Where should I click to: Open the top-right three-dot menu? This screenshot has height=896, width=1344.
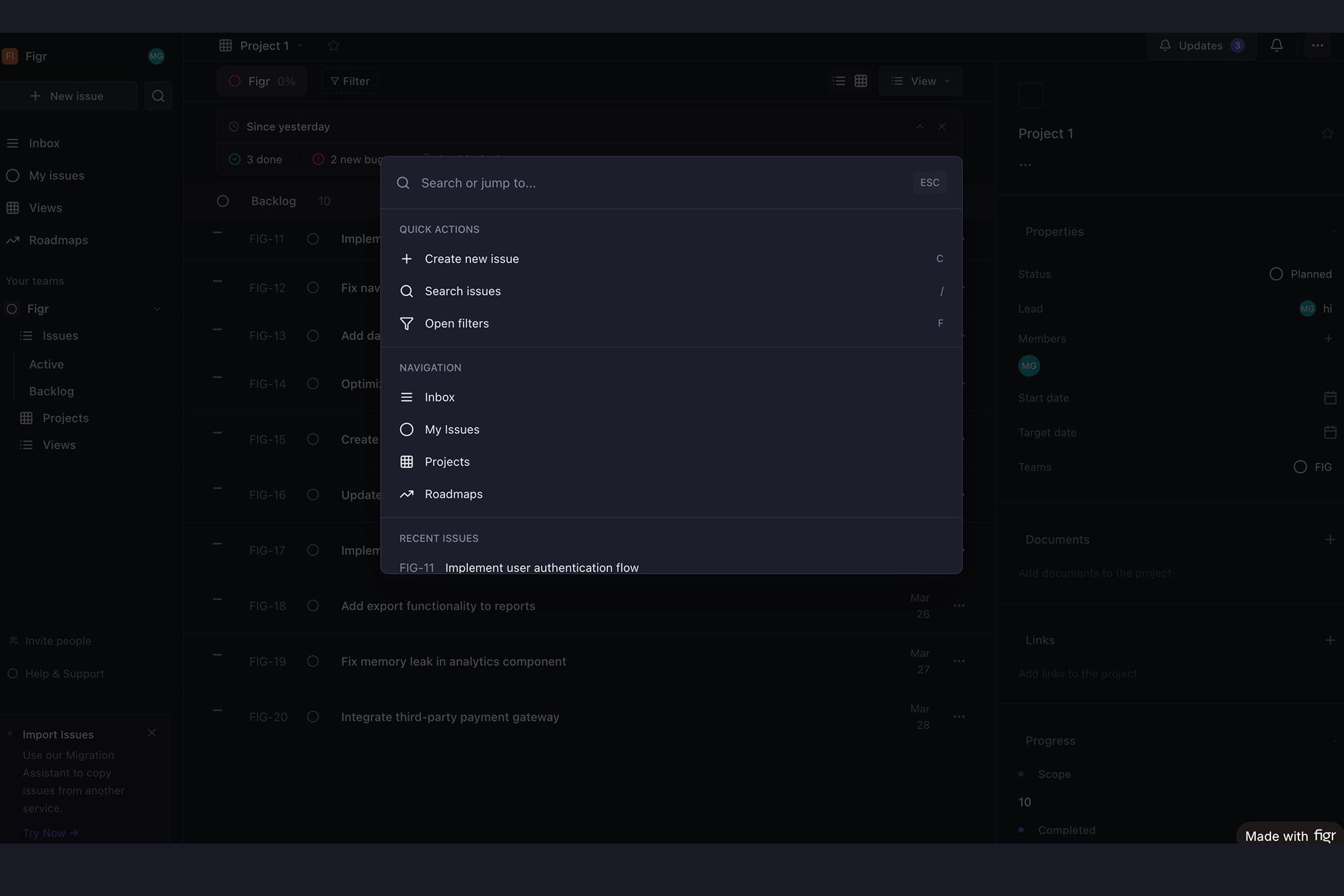tap(1317, 45)
